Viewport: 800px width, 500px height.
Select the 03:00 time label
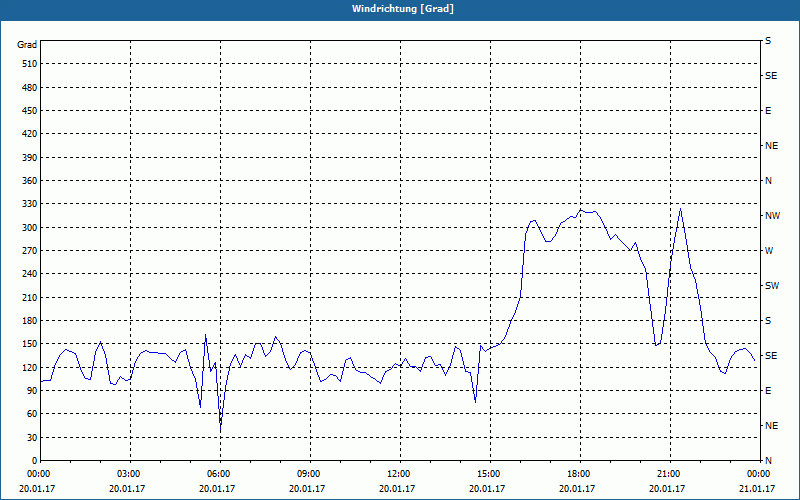(128, 474)
